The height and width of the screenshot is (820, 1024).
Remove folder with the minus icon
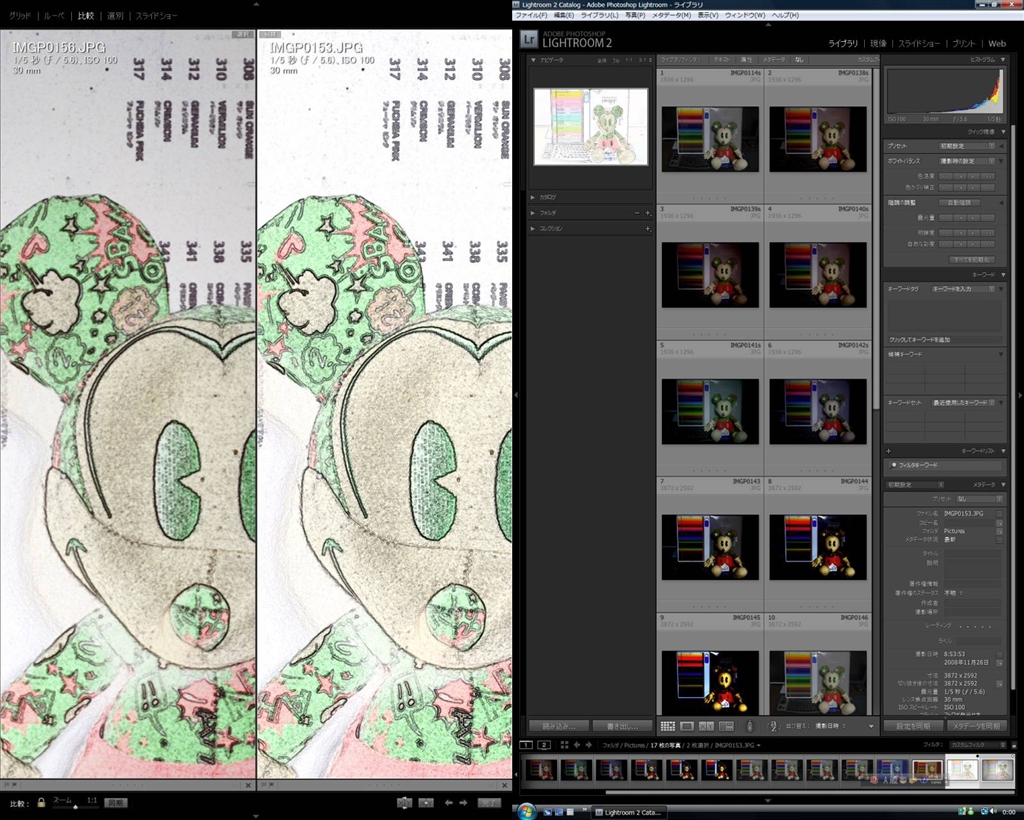click(637, 213)
